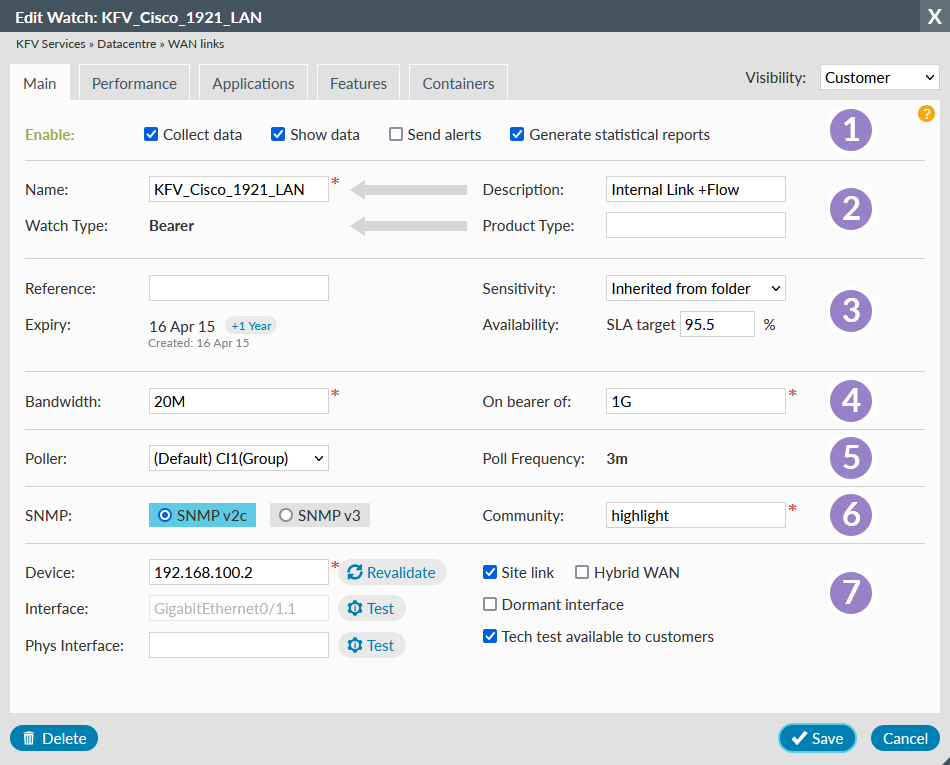Click the orange help question mark icon

coord(926,114)
